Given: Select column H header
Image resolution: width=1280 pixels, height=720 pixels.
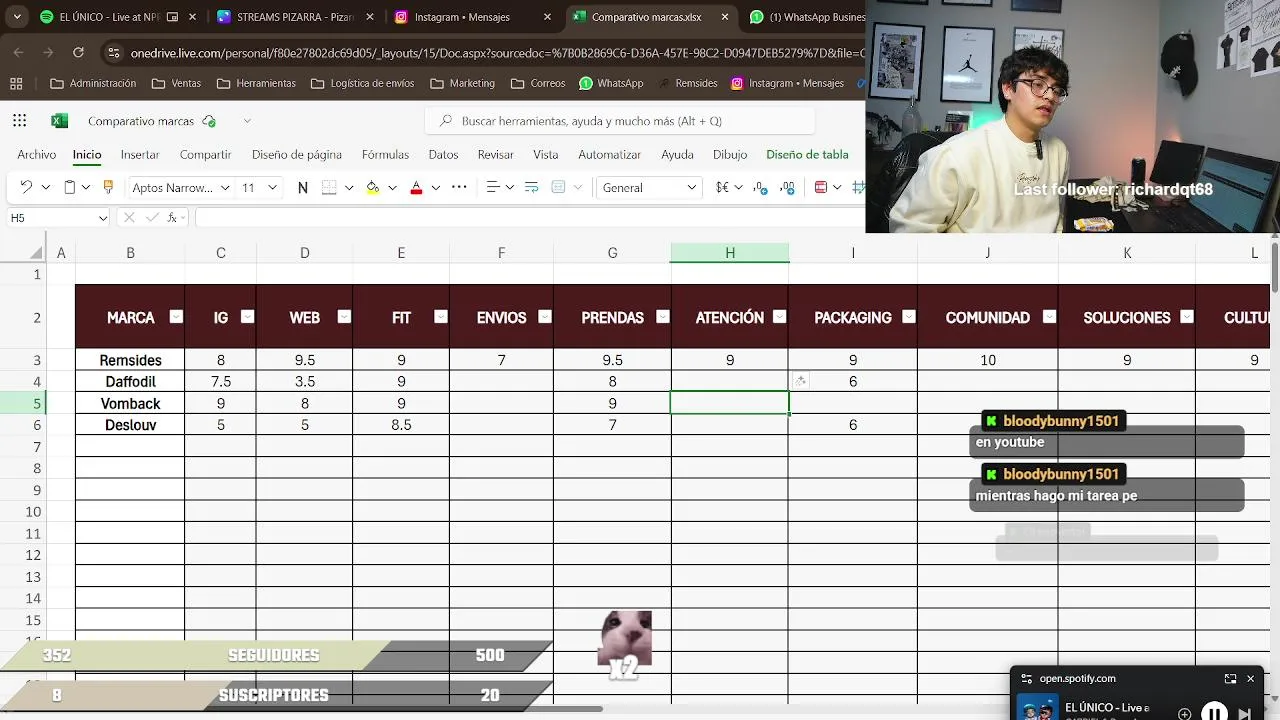Looking at the screenshot, I should [730, 253].
